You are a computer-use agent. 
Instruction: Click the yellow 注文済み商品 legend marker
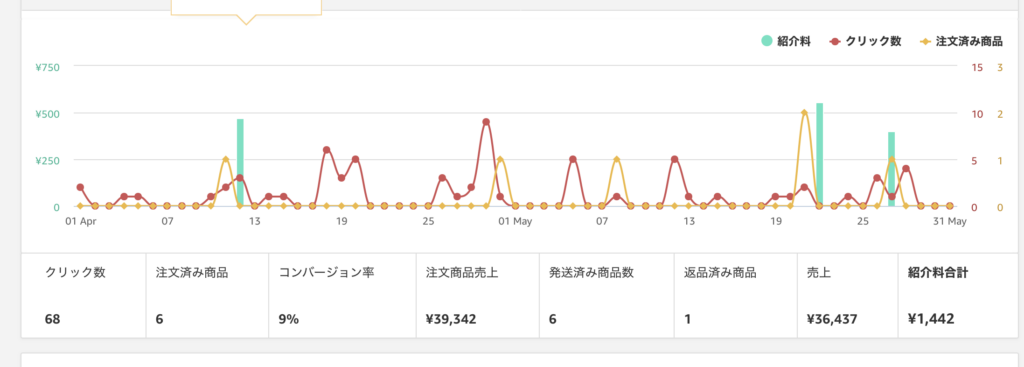925,41
